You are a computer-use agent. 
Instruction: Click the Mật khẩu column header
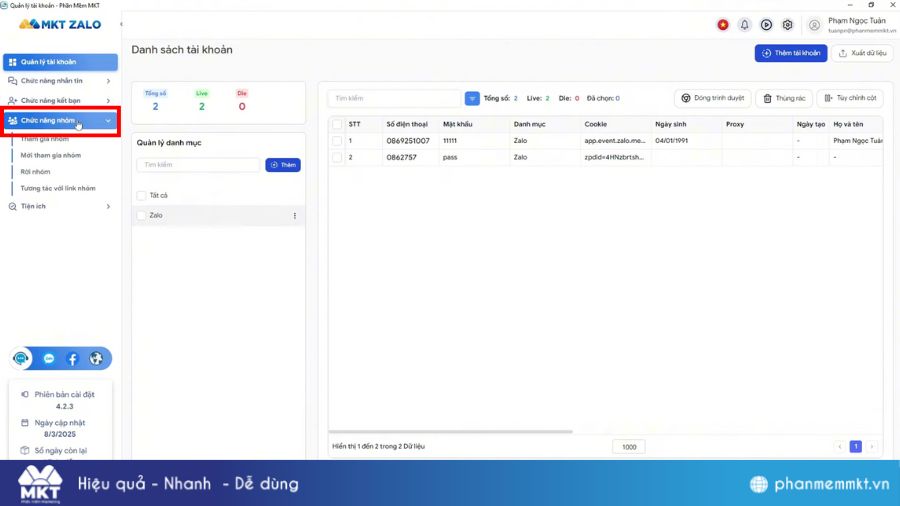[457, 124]
